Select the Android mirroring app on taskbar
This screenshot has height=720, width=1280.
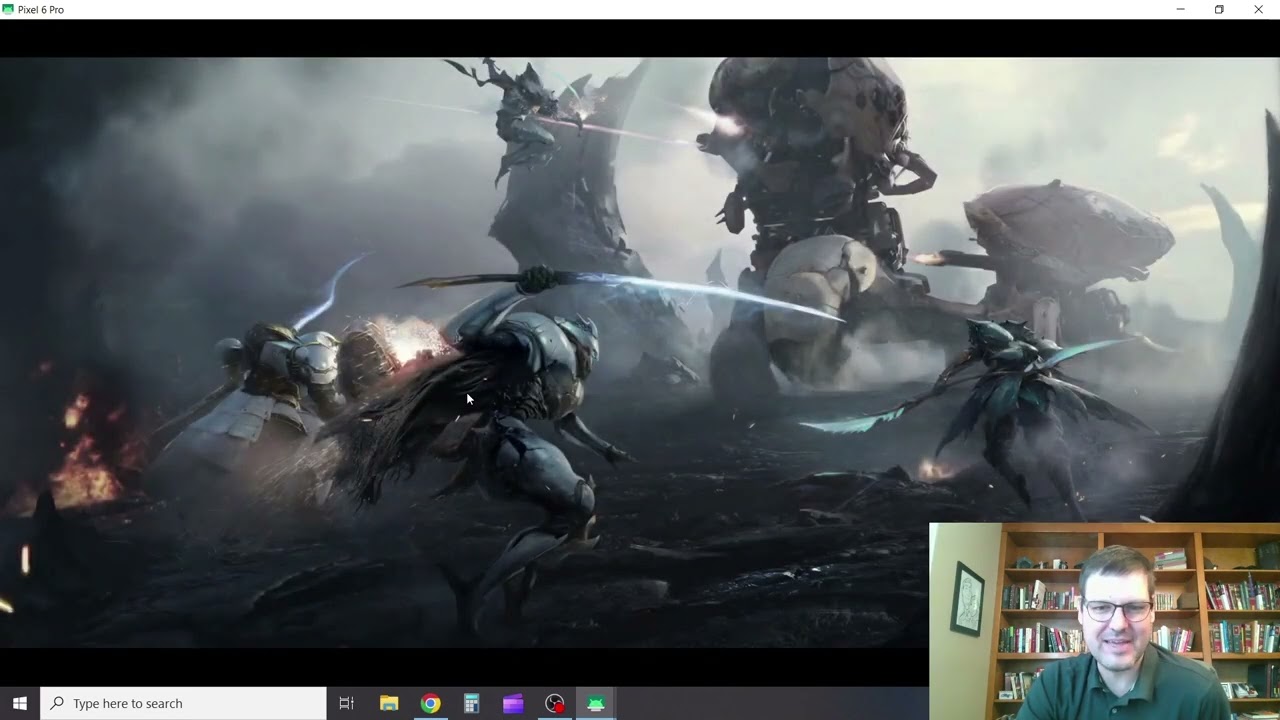point(596,703)
